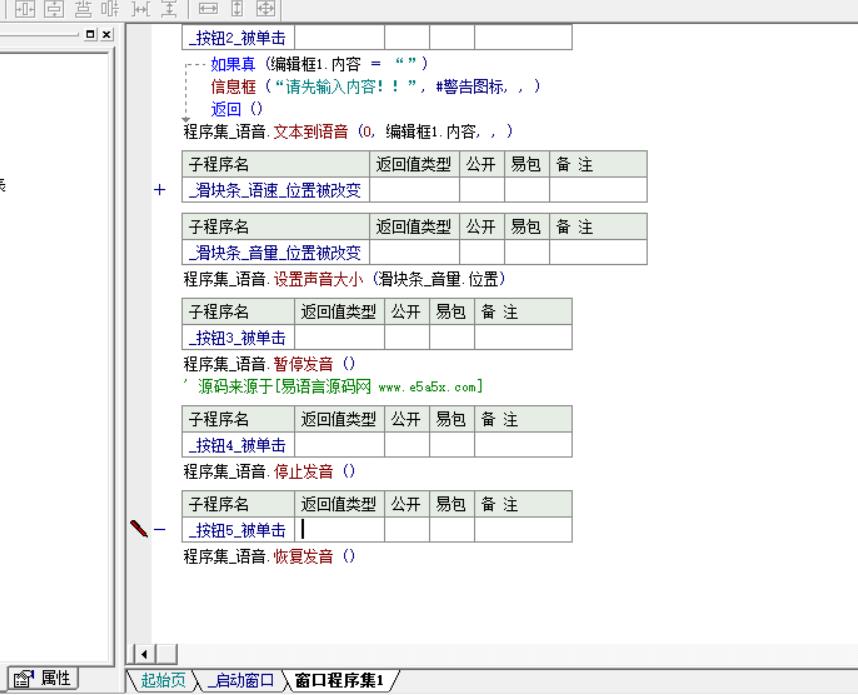
Task: Click the 如果真 keyword
Action: coord(233,64)
